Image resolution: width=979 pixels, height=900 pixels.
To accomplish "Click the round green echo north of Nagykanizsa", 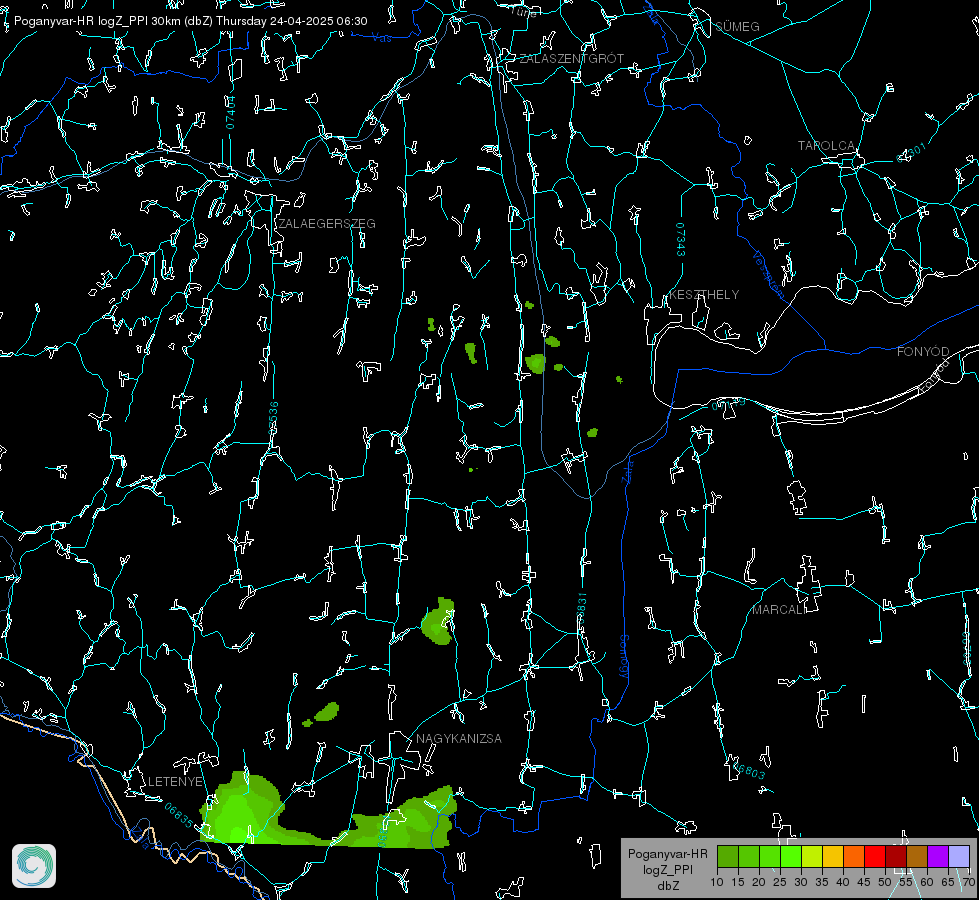I will pos(438,621).
